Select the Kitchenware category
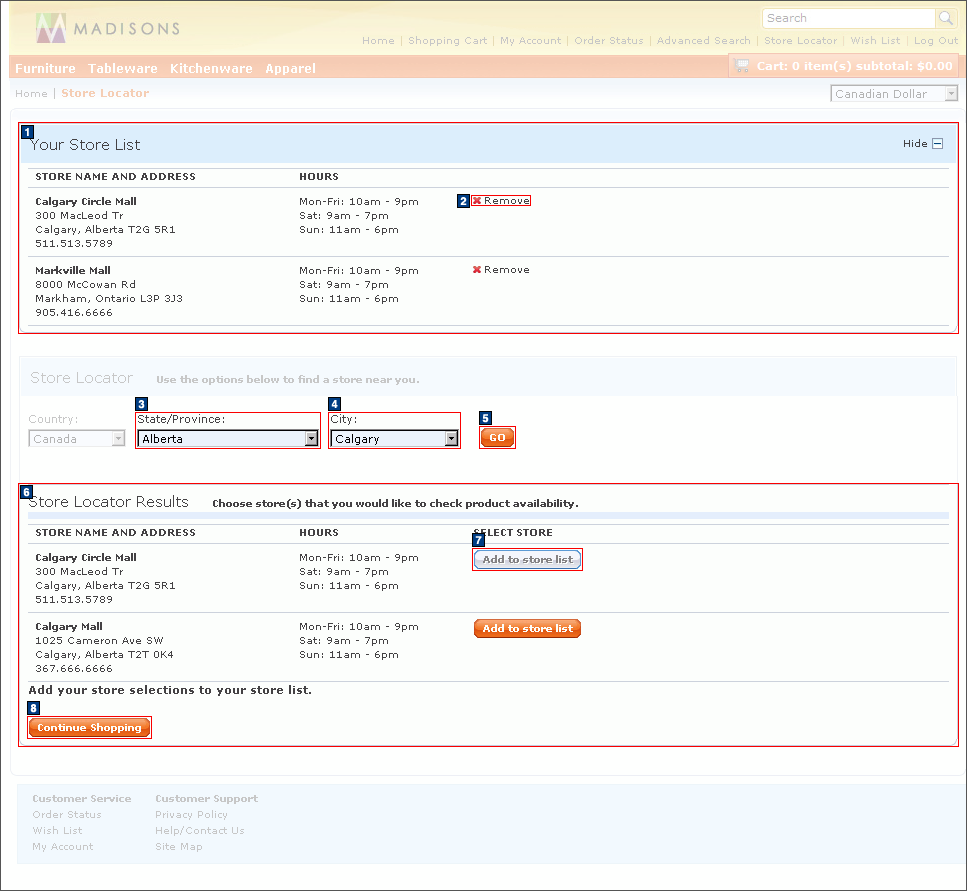The width and height of the screenshot is (967, 891). click(211, 68)
